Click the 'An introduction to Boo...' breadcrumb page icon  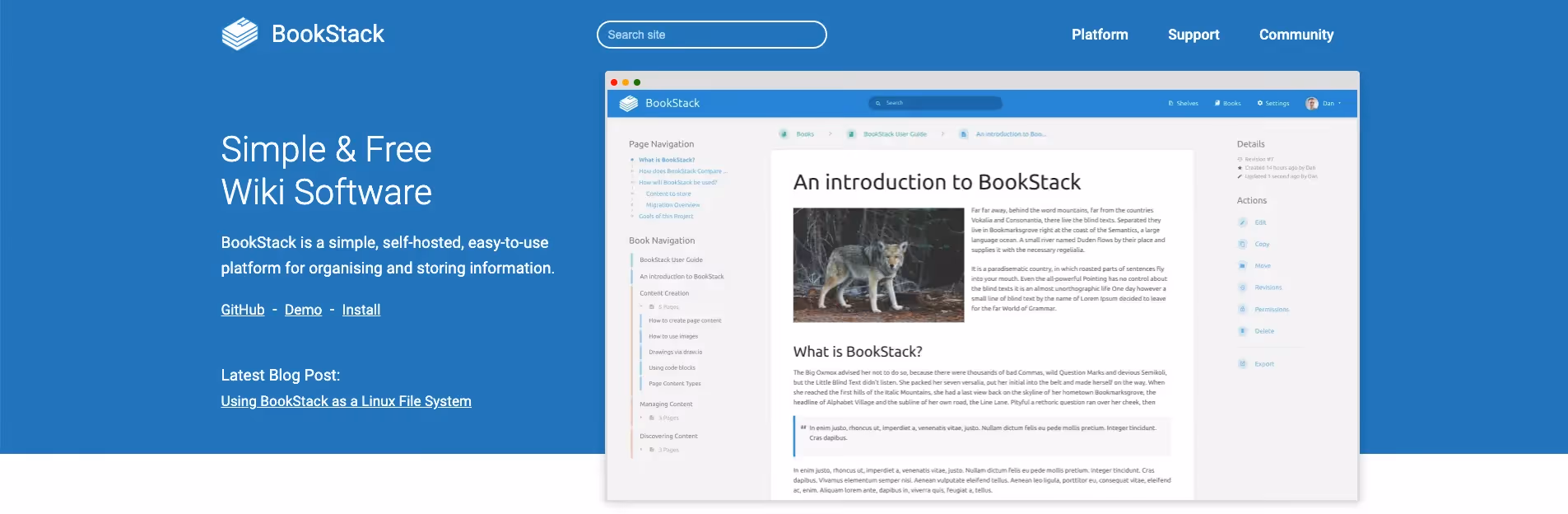pos(964,134)
